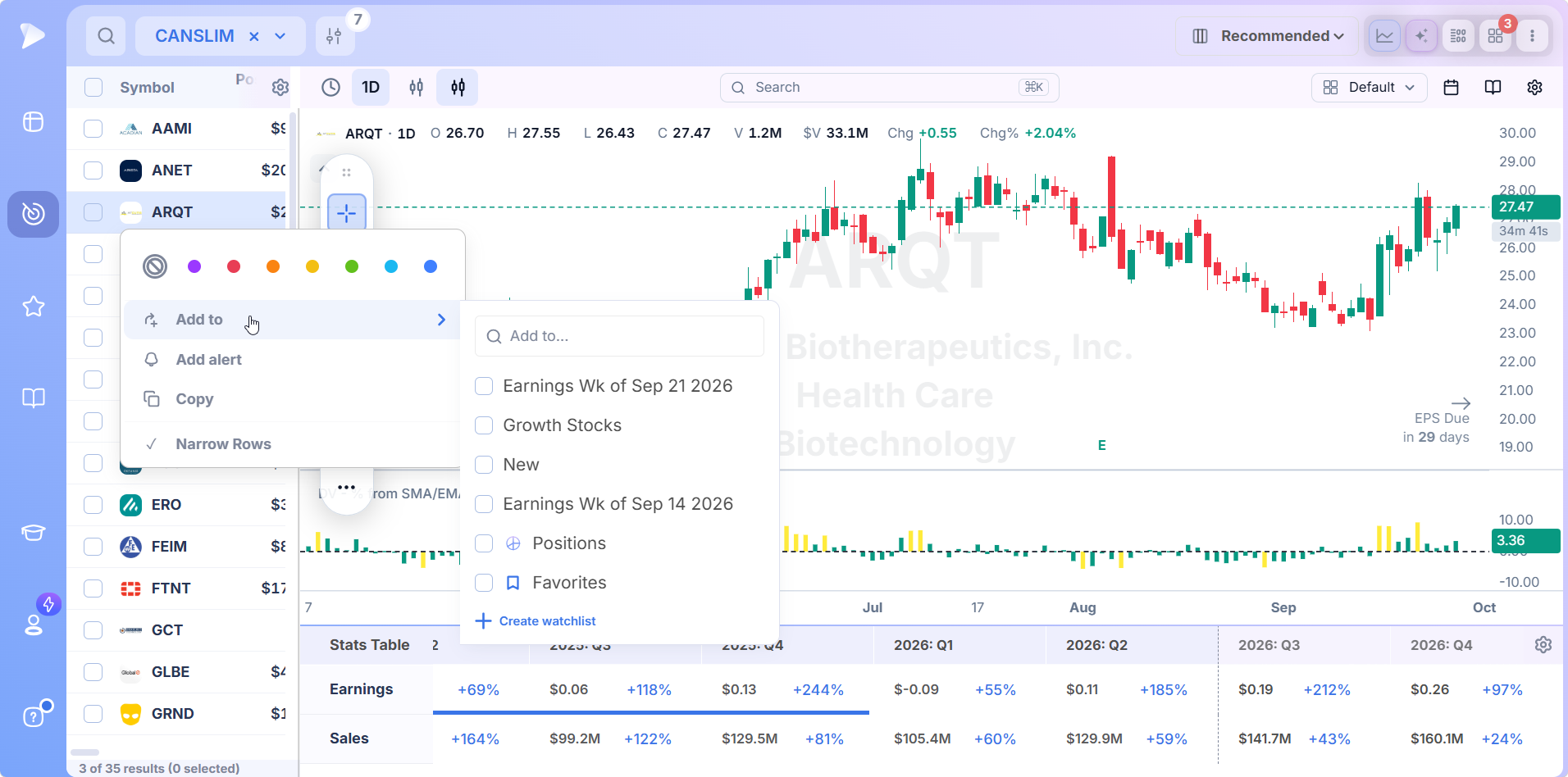
Task: Choose Add alert from context menu
Action: [x=291, y=360]
